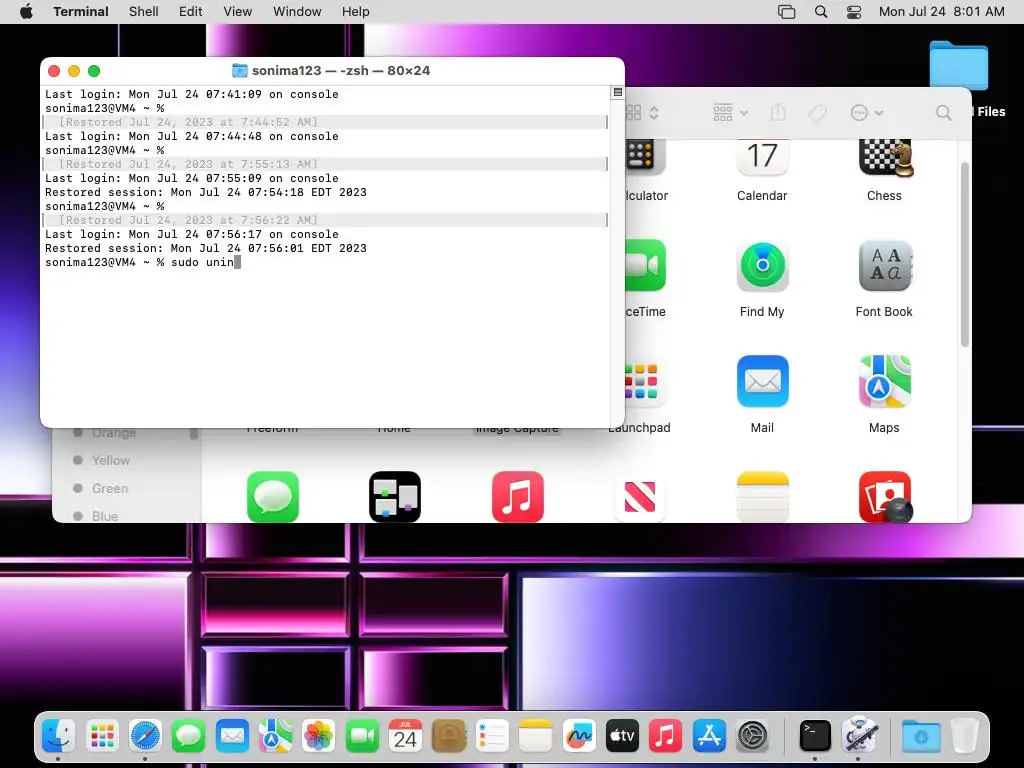Open the Music icon in the Dock
Screen dimensions: 1024x768
[665, 737]
